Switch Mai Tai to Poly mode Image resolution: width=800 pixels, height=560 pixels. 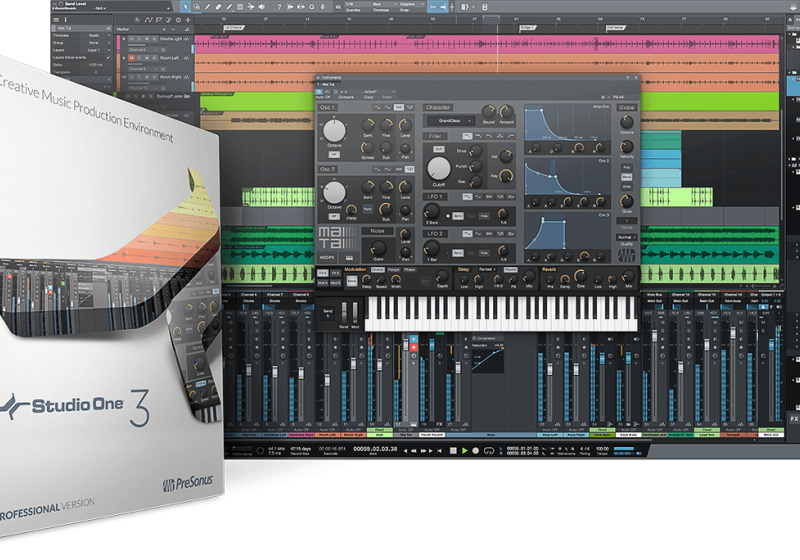pyautogui.click(x=627, y=168)
